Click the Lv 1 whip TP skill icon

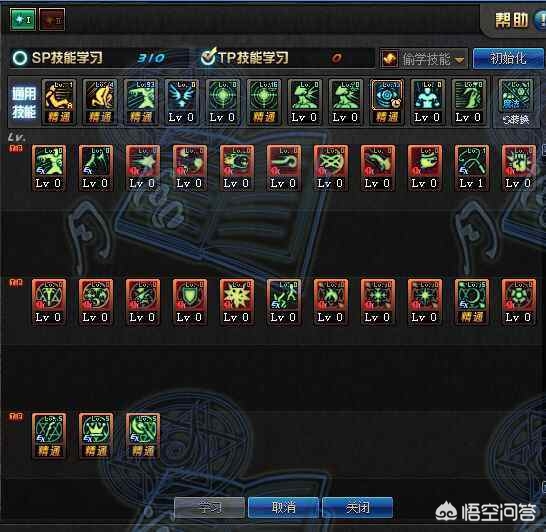tap(471, 168)
